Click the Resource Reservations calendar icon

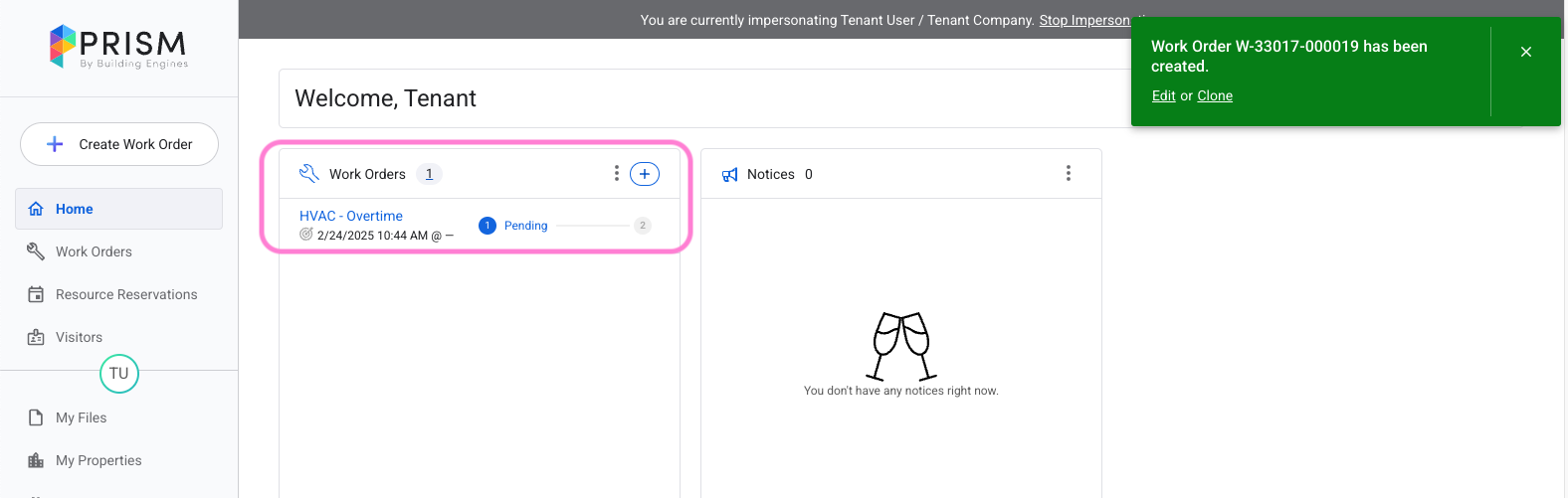[36, 294]
